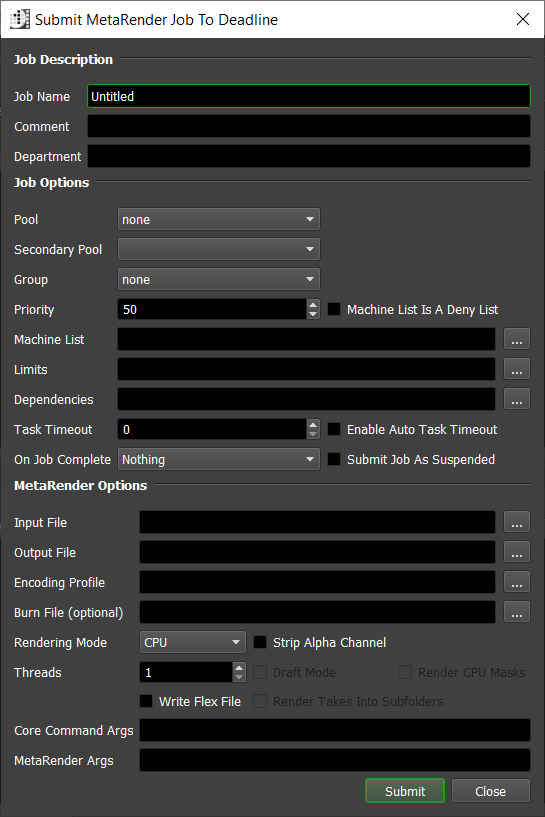Viewport: 545px width, 817px height.
Task: Decrease Threads with the down arrow
Action: pyautogui.click(x=239, y=677)
